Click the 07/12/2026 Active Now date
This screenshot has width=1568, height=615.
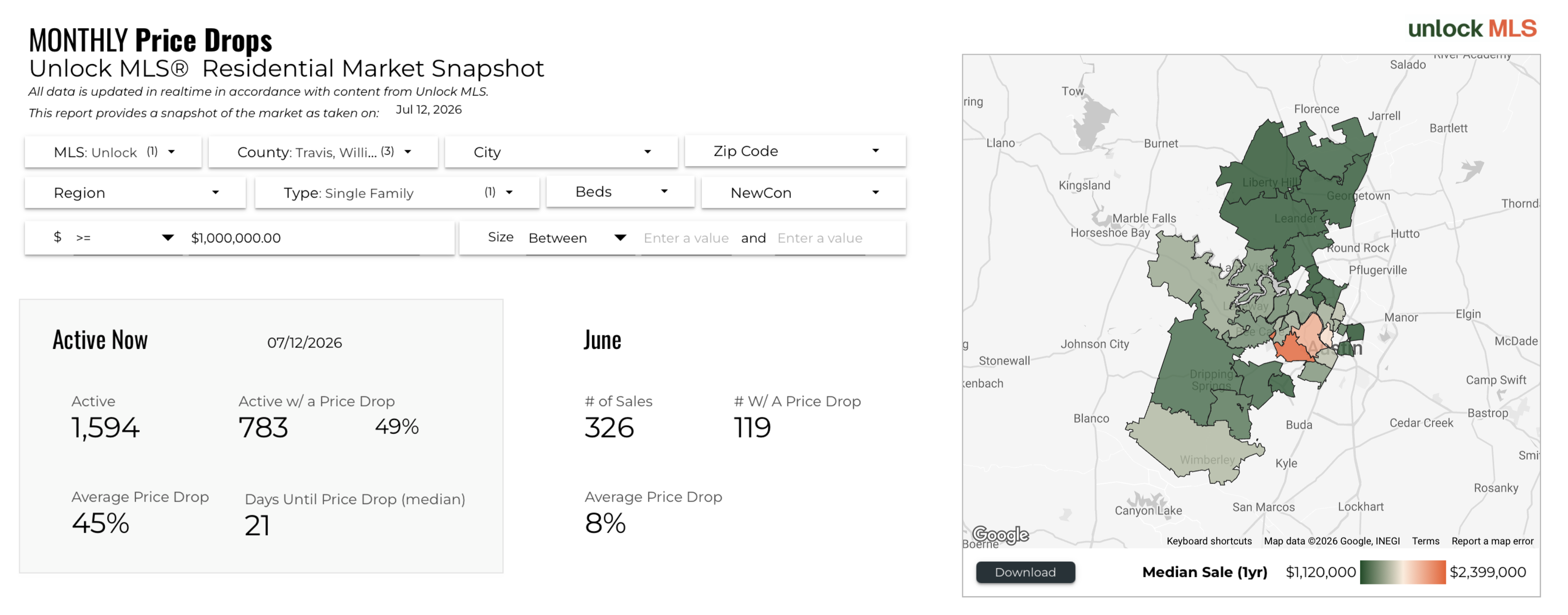304,342
